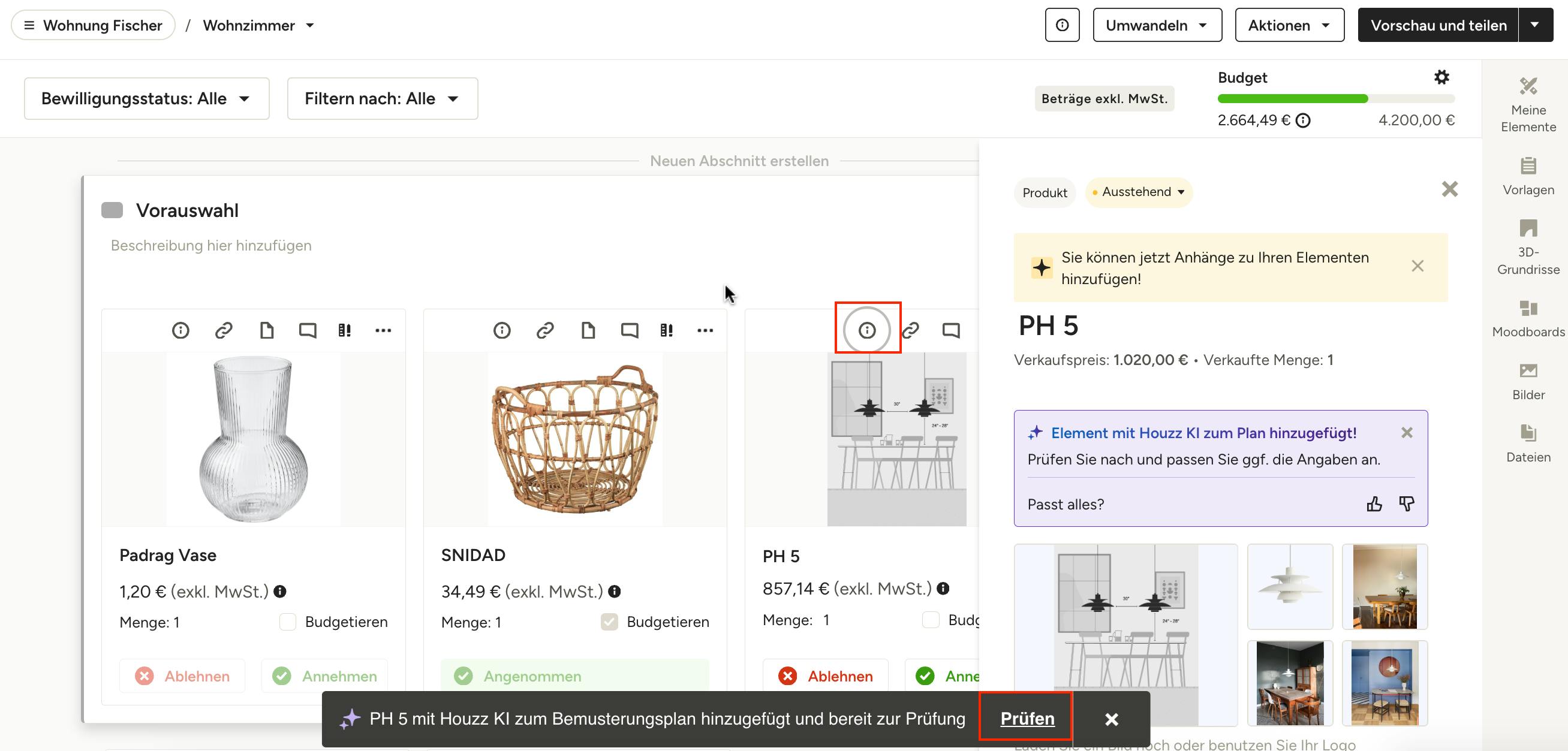The height and width of the screenshot is (751, 1568).
Task: Click description field Beschreibung hier hinzufügen
Action: [211, 245]
